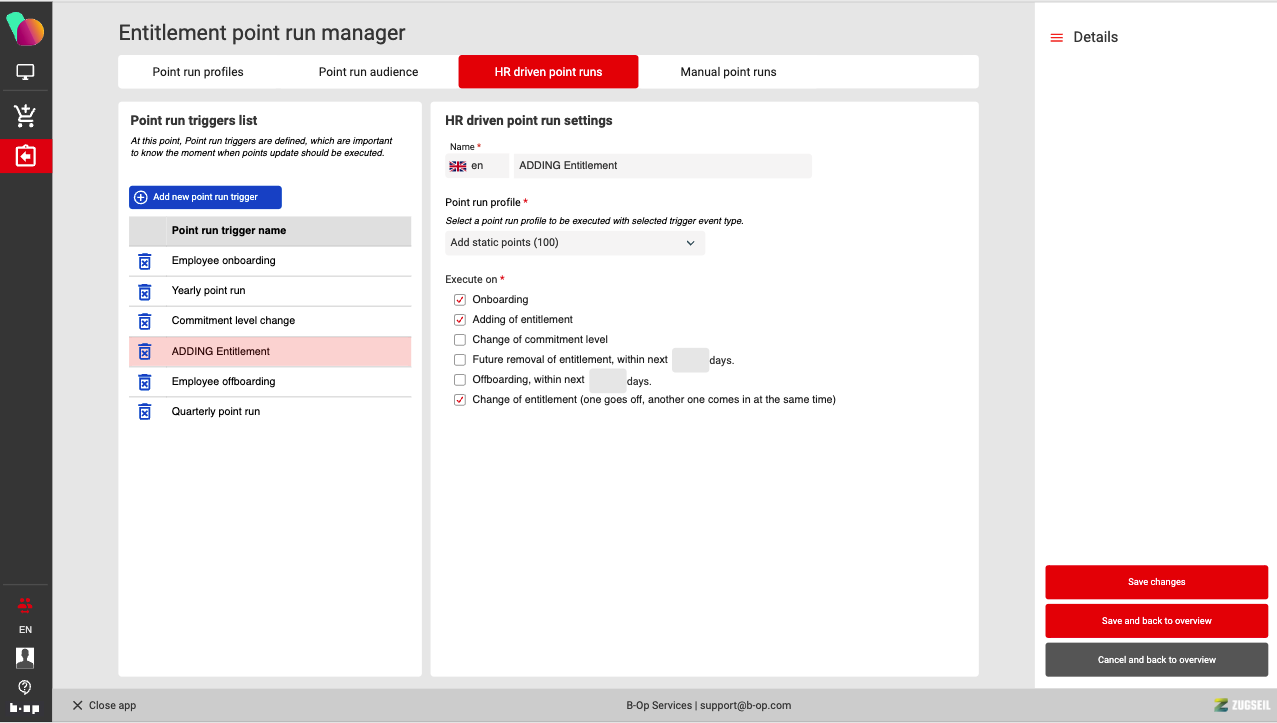This screenshot has width=1277, height=723.
Task: Open the shopping cart sidebar icon
Action: coord(26,116)
